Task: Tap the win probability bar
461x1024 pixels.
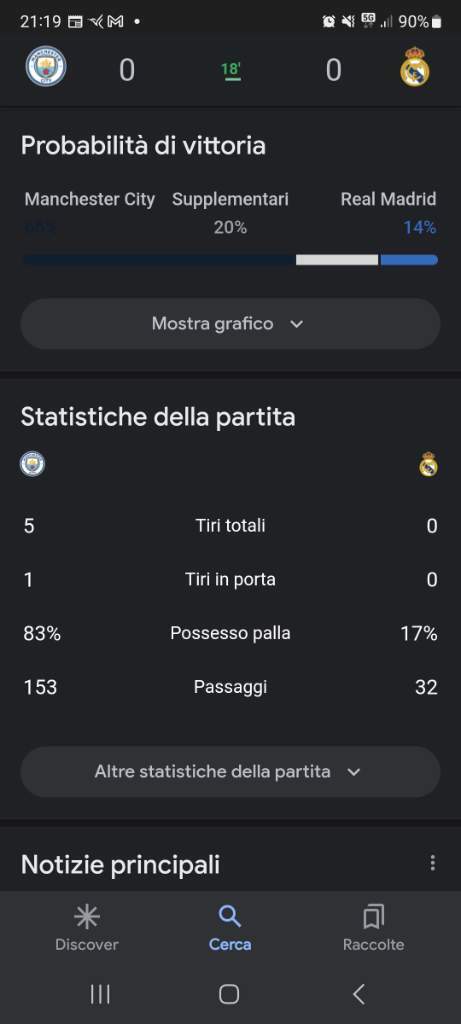Action: coord(230,260)
